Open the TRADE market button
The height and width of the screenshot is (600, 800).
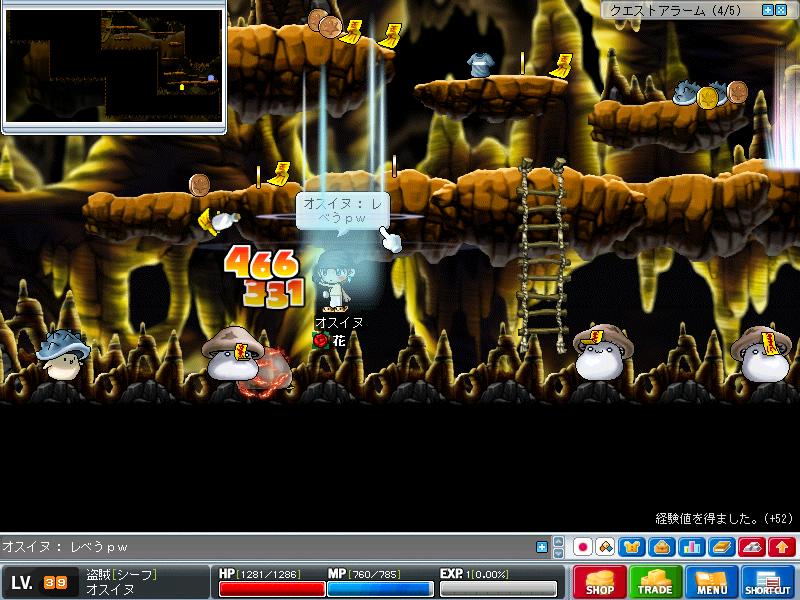[x=655, y=582]
